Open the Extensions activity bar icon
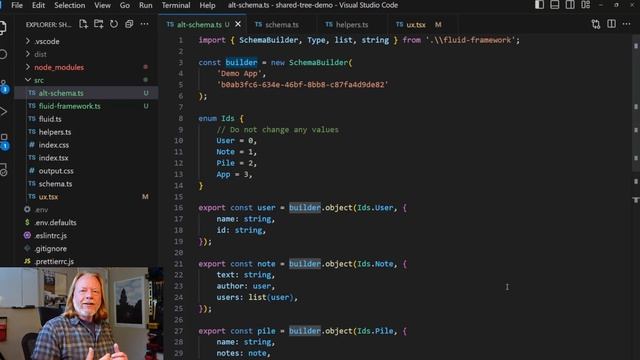The width and height of the screenshot is (640, 360). 4,141
